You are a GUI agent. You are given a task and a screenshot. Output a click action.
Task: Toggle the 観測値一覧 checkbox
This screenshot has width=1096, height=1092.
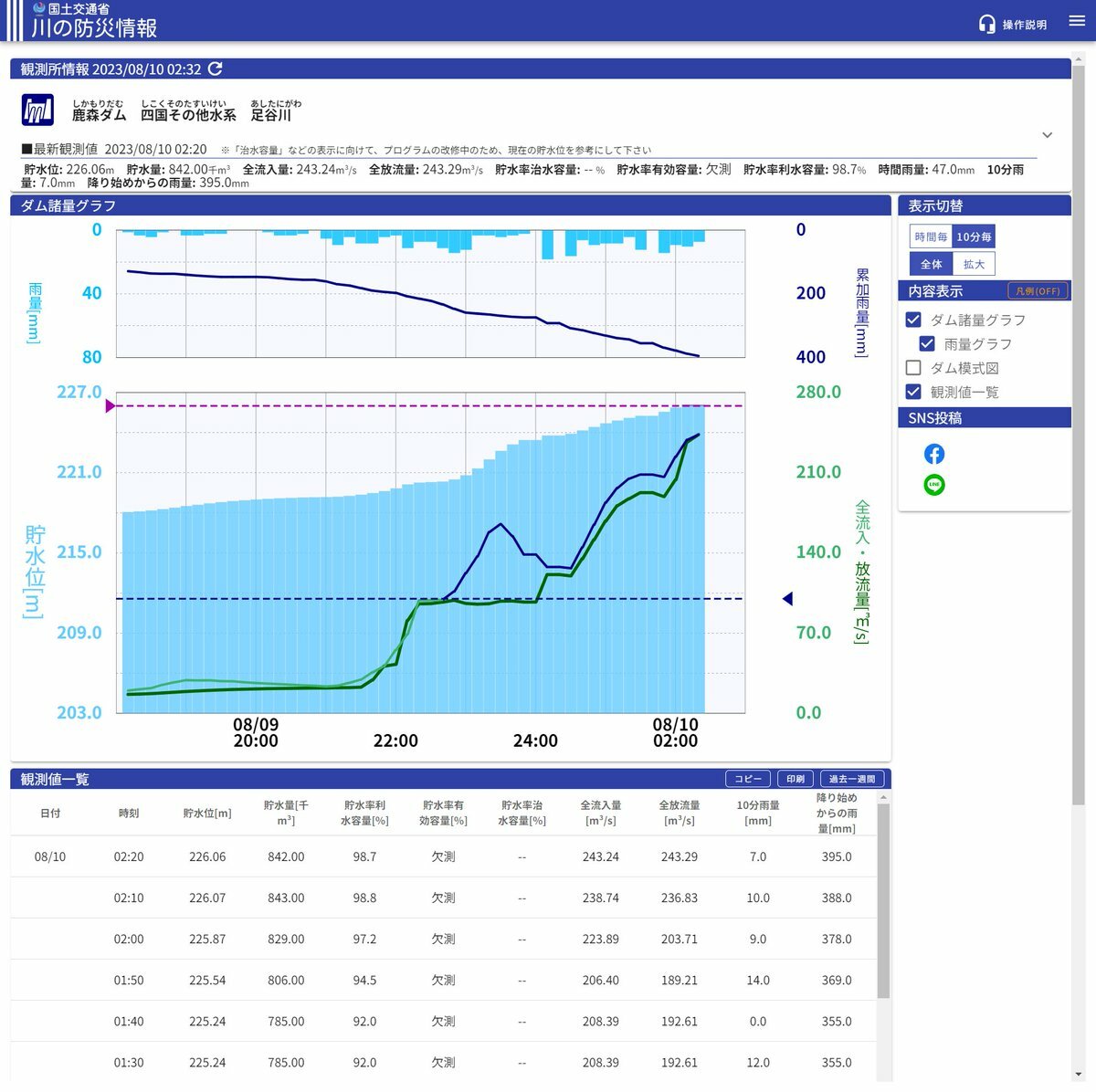coord(913,392)
